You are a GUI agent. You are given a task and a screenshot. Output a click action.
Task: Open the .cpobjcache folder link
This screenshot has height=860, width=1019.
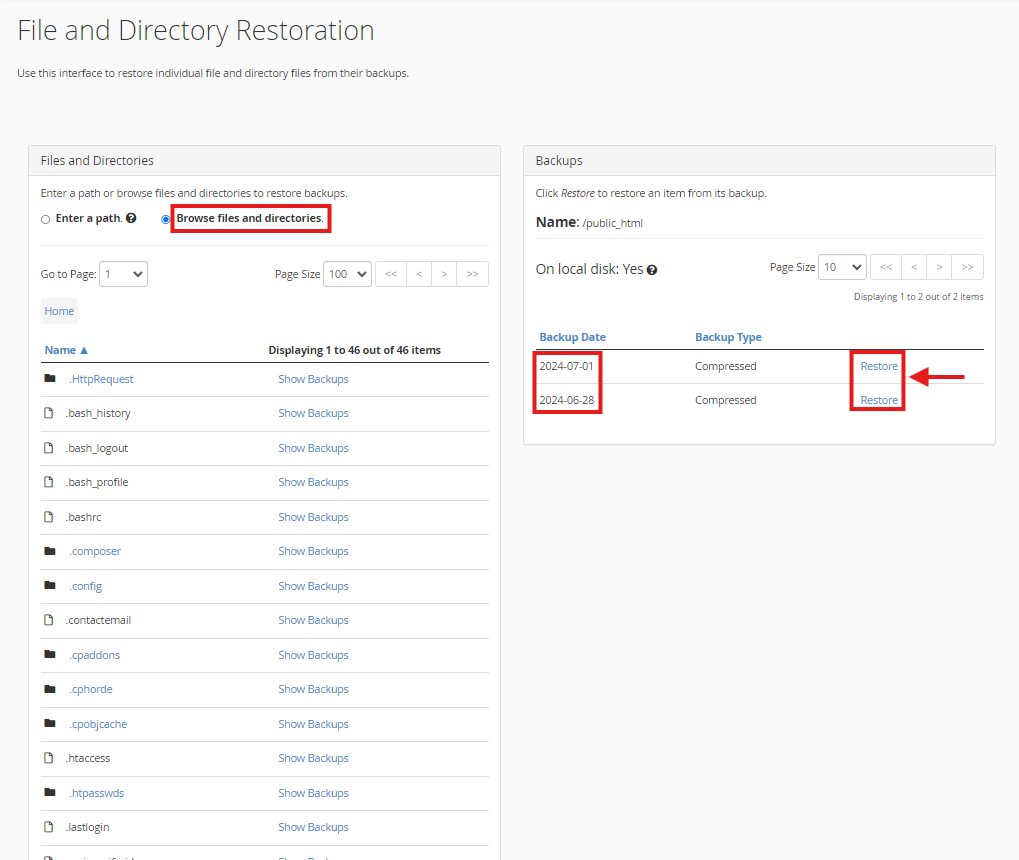(98, 723)
